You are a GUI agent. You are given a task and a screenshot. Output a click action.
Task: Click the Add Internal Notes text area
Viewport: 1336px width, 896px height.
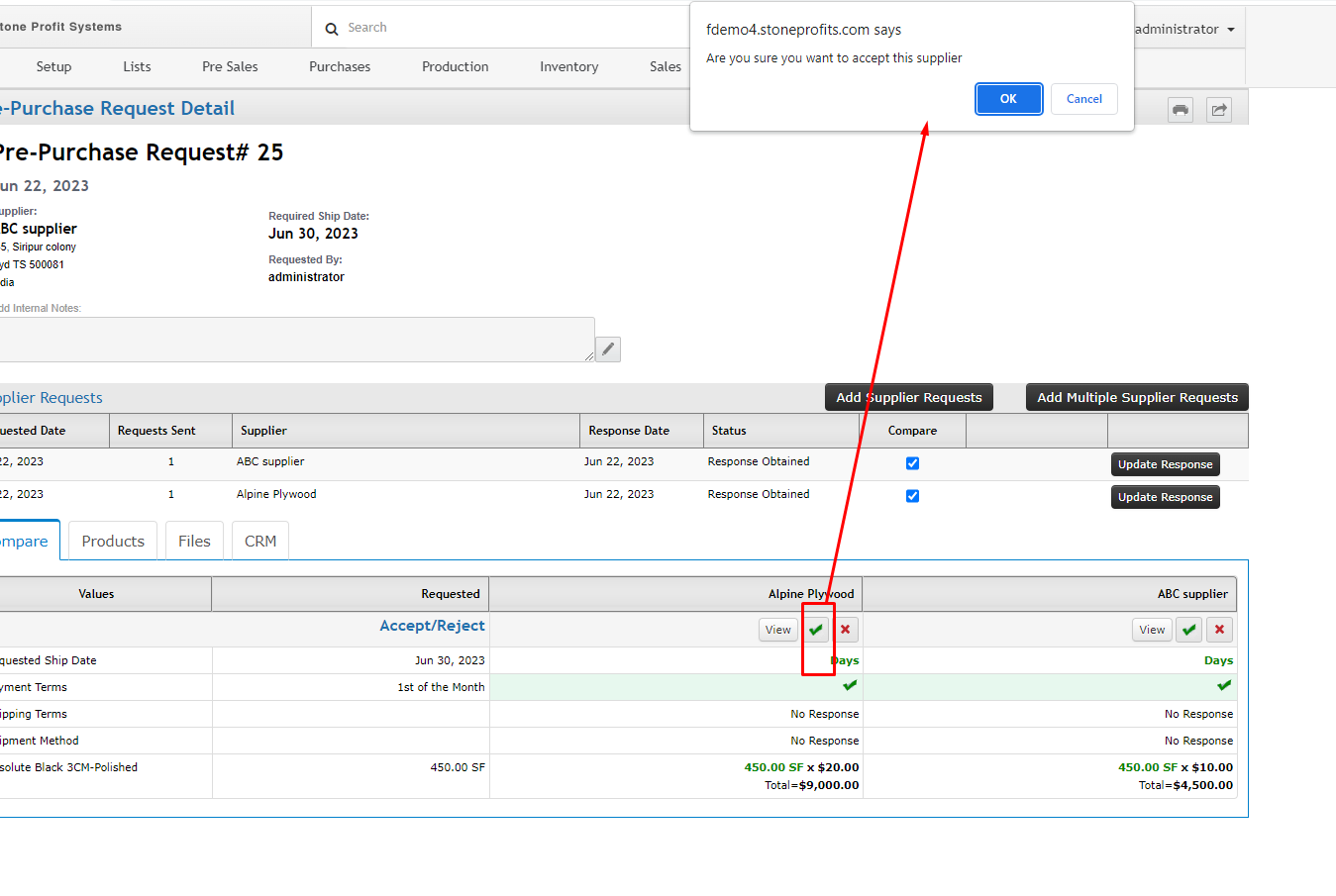296,340
